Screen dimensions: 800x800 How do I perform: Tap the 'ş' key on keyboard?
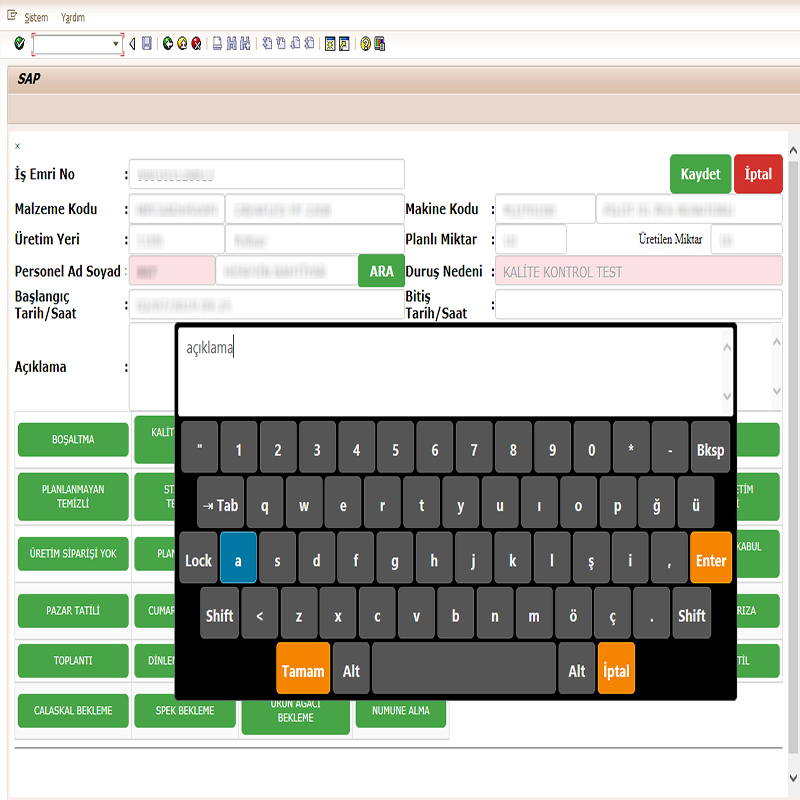point(591,558)
